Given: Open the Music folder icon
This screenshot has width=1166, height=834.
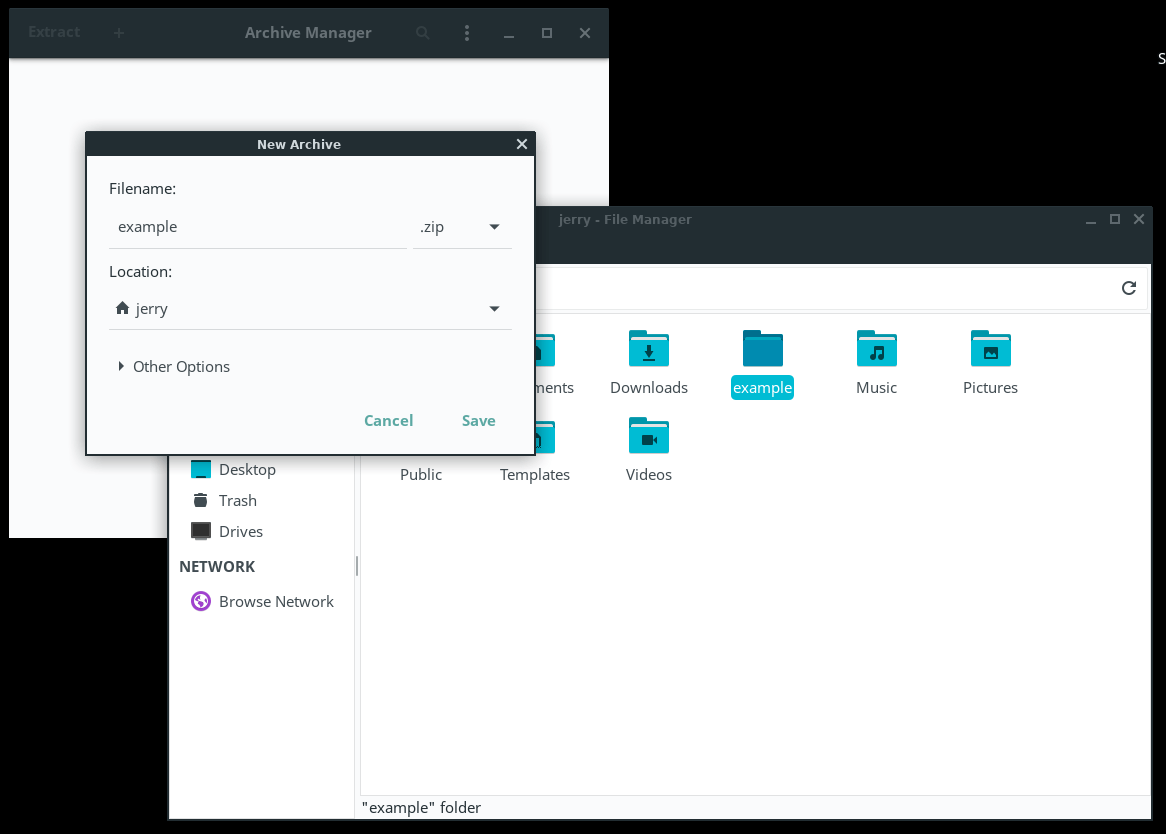Looking at the screenshot, I should tap(876, 349).
